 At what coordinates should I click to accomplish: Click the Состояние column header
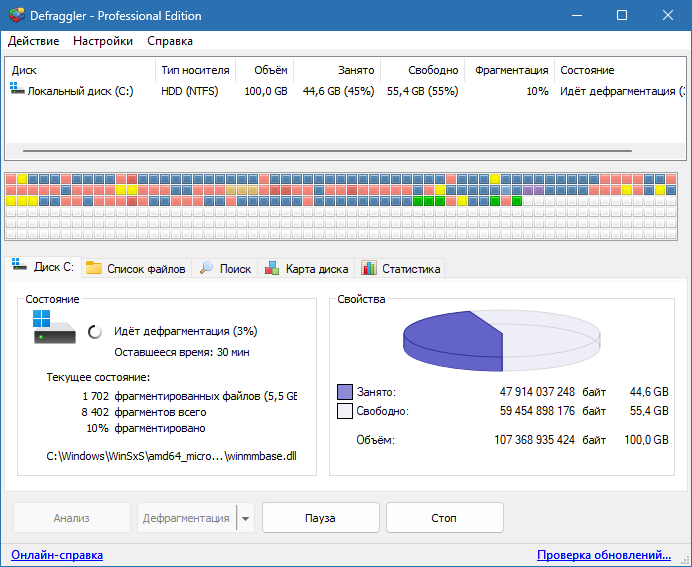pos(620,70)
